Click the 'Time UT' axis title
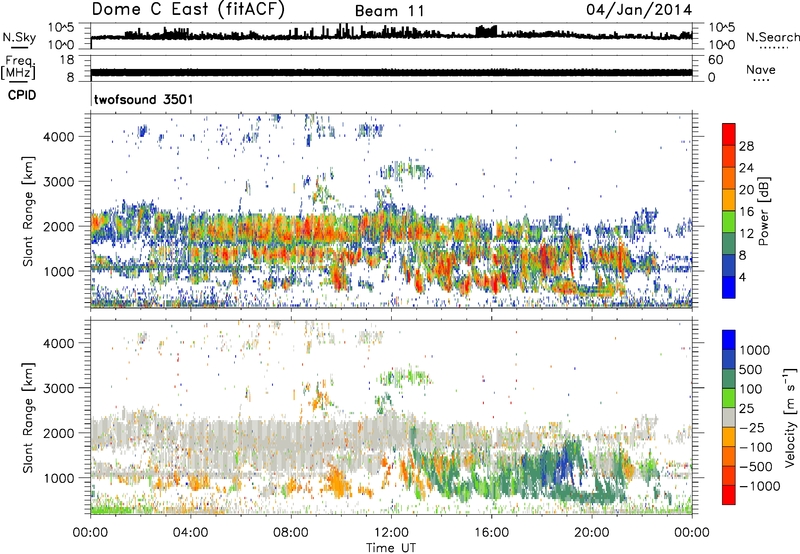This screenshot has width=800, height=554. pos(391,547)
